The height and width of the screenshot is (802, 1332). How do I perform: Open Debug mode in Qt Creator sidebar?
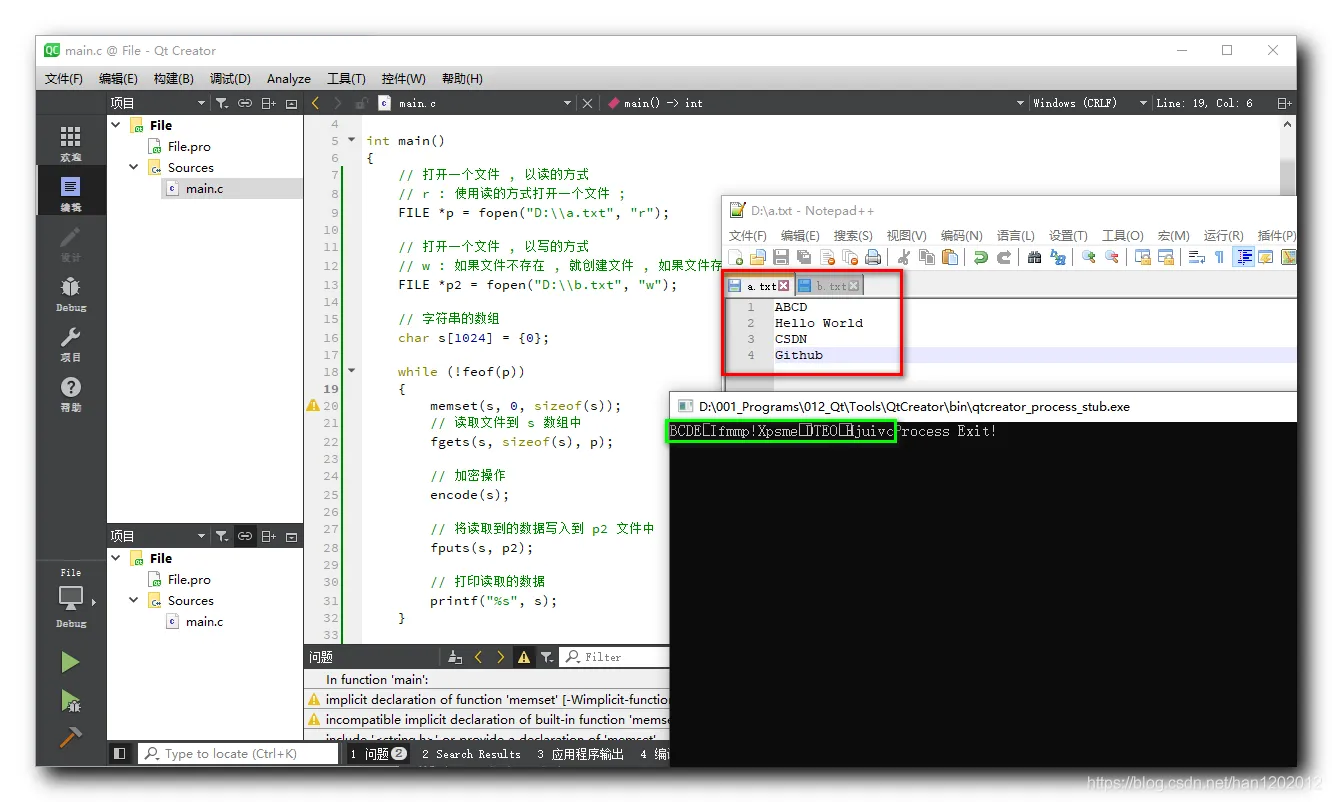coord(70,293)
